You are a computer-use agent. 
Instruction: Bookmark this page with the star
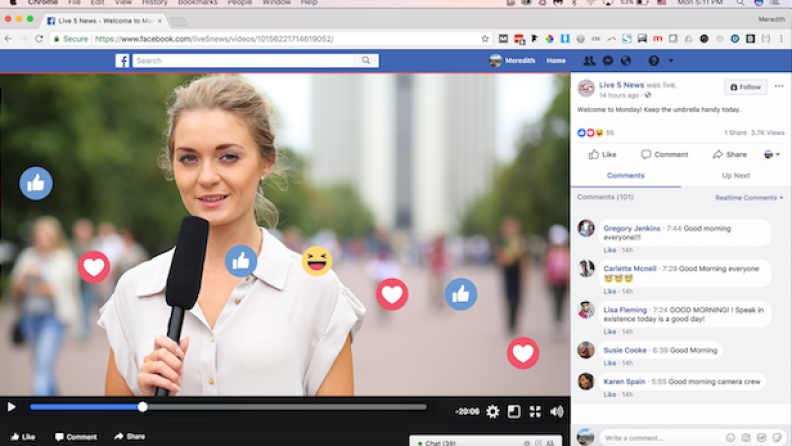point(485,39)
